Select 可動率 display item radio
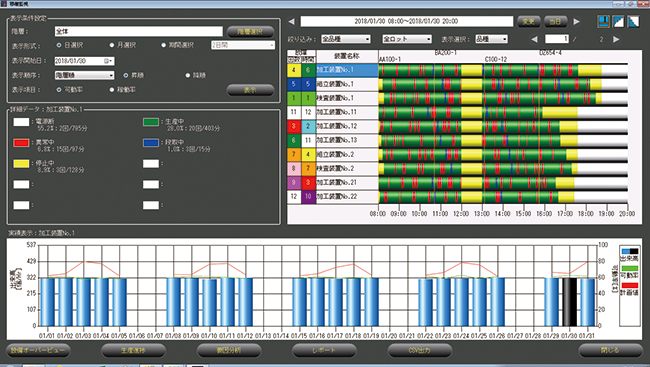Screen dimensions: 650x367 pyautogui.click(x=58, y=90)
